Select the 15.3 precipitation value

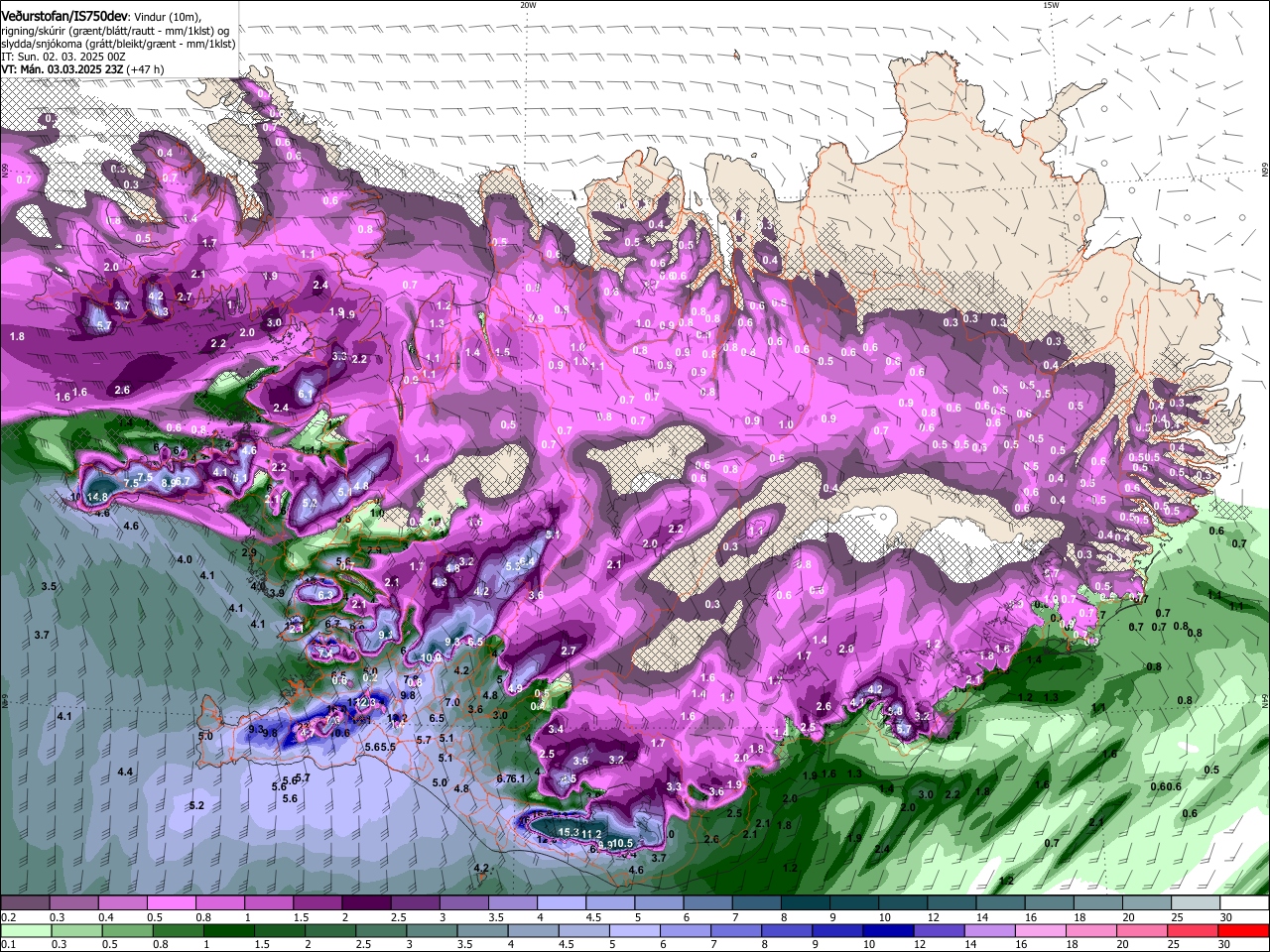569,831
